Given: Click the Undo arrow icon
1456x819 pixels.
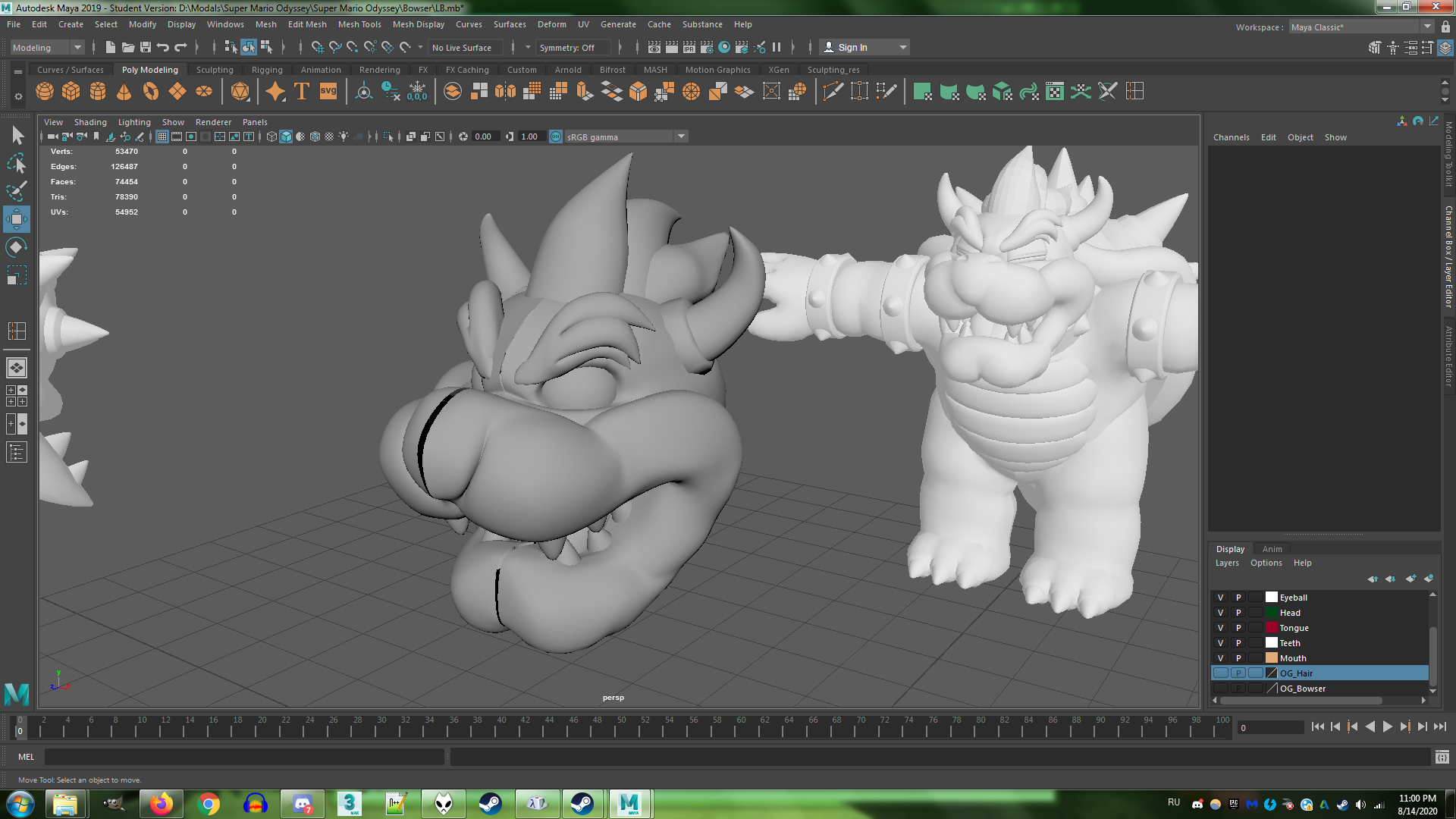Looking at the screenshot, I should [163, 47].
